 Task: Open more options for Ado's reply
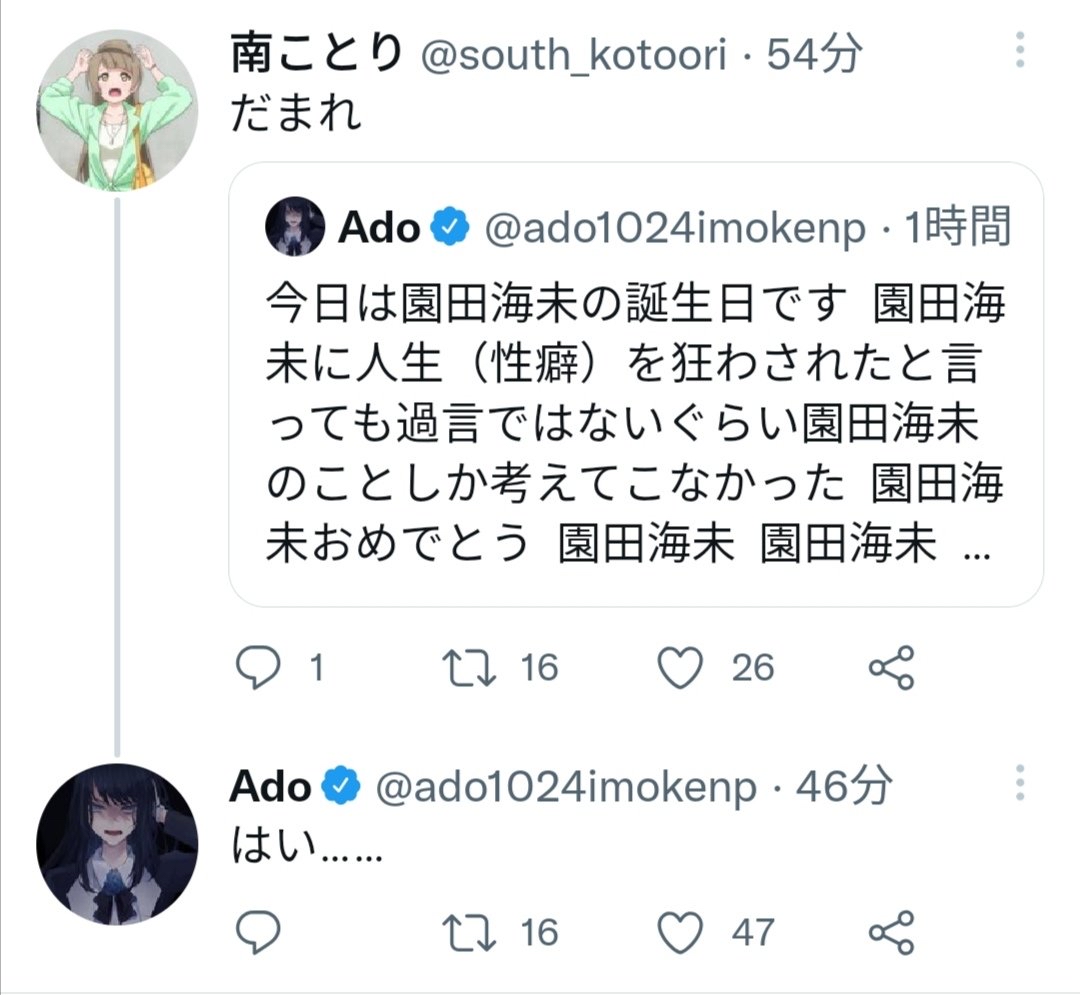(x=1020, y=783)
